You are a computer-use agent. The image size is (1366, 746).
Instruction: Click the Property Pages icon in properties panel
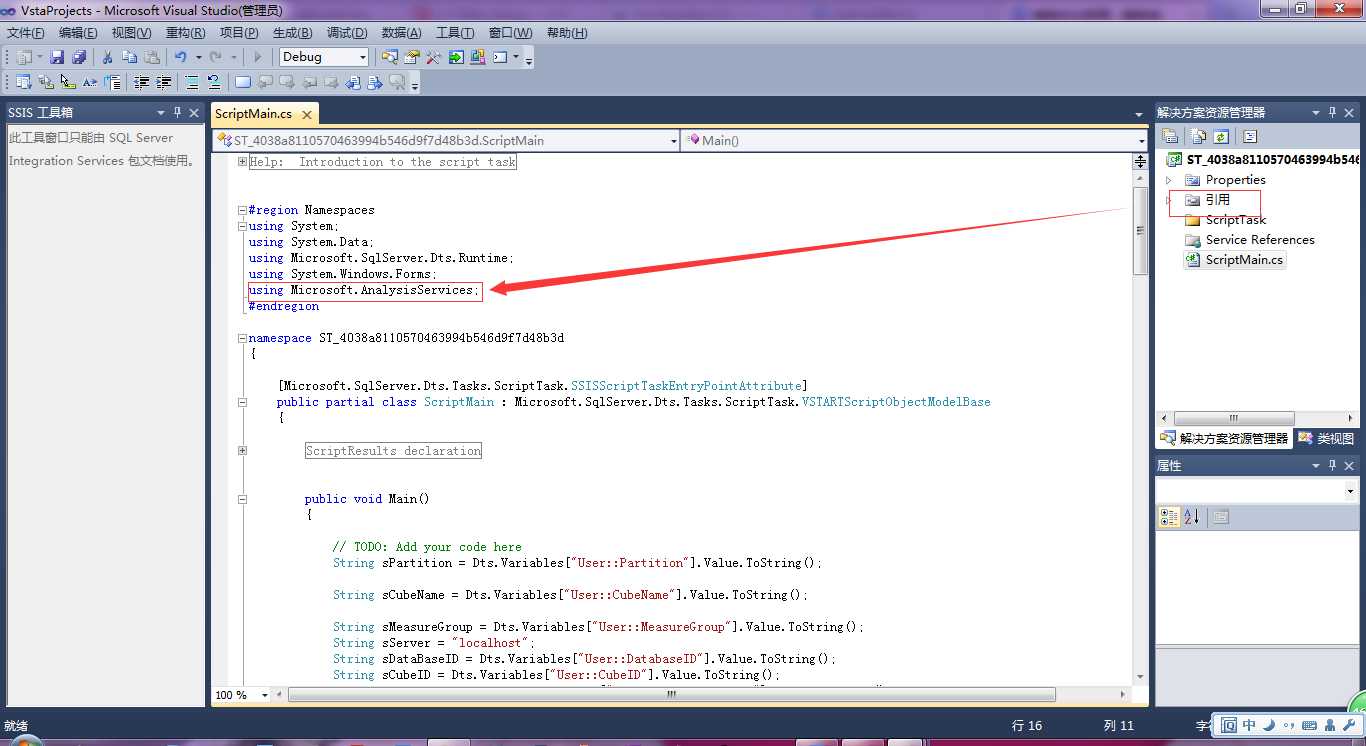[x=1221, y=517]
